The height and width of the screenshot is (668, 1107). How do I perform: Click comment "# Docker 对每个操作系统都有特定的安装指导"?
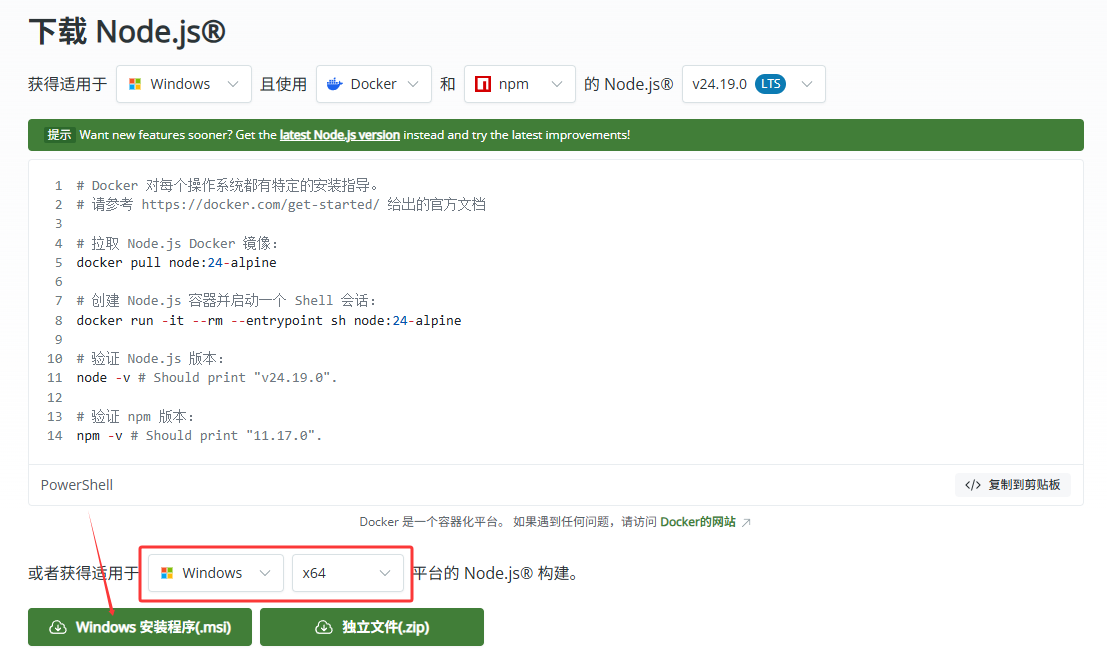[227, 186]
